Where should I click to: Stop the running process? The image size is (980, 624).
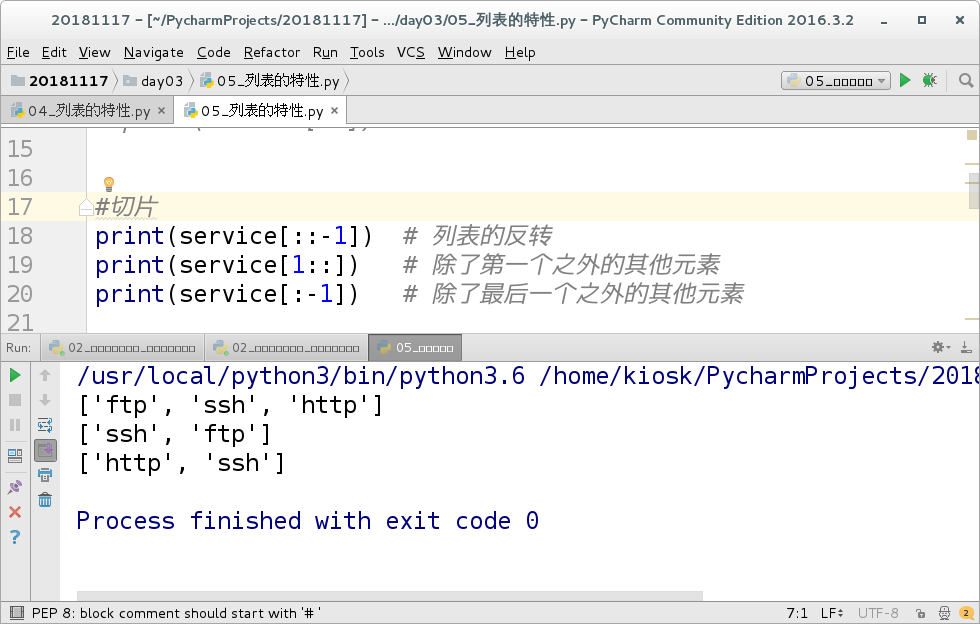14,401
